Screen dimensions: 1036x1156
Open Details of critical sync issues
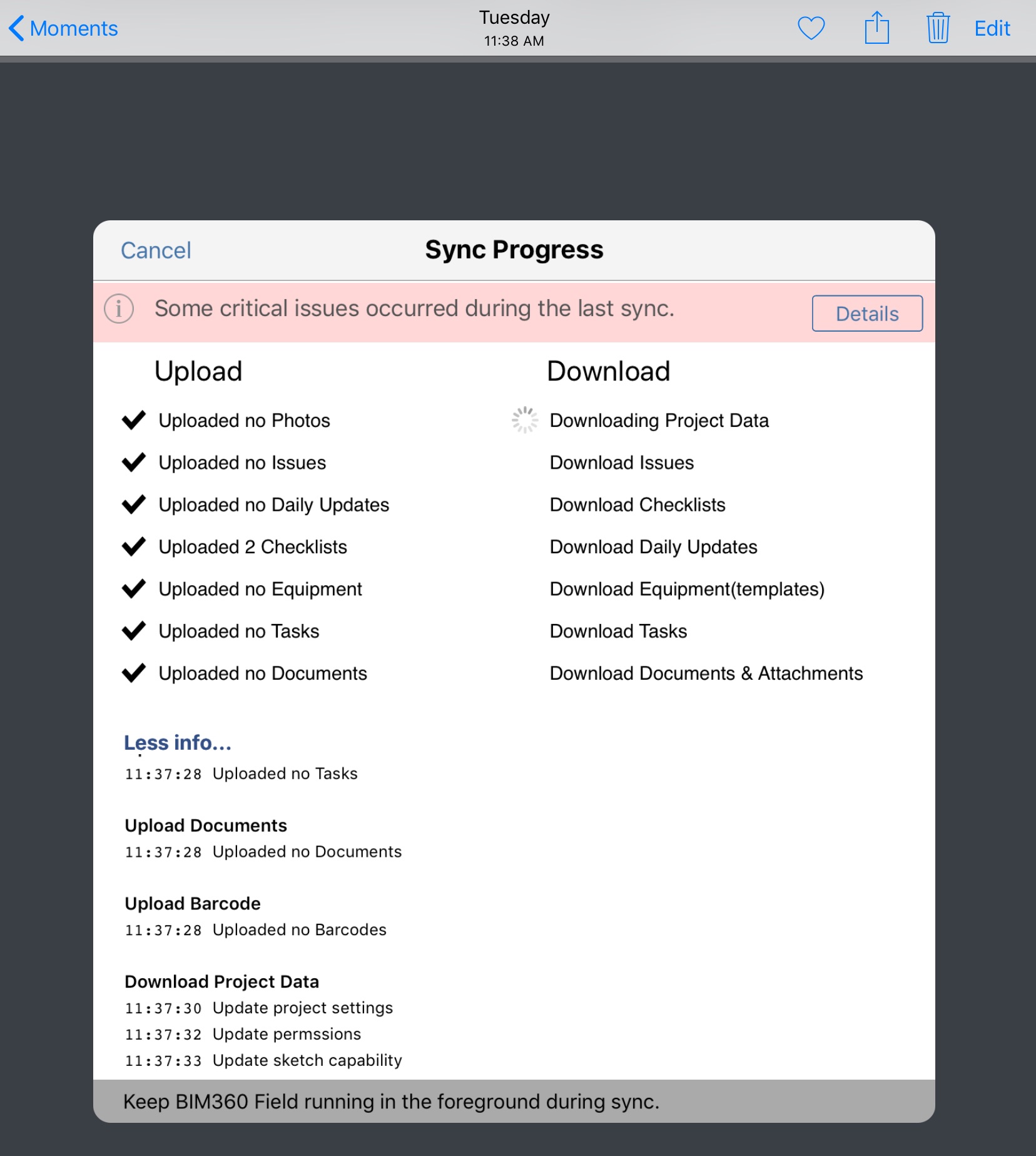tap(866, 314)
